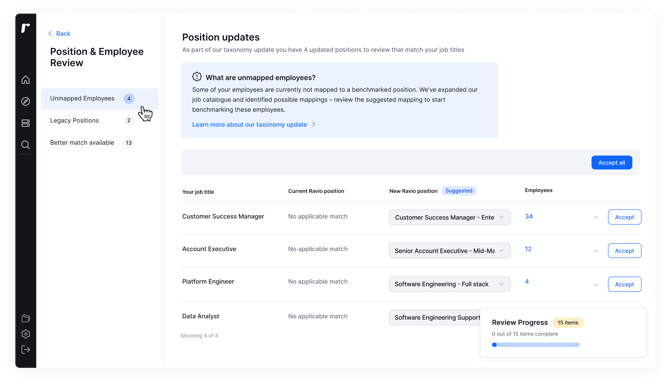Open the compass explore icon in sidebar

(26, 101)
